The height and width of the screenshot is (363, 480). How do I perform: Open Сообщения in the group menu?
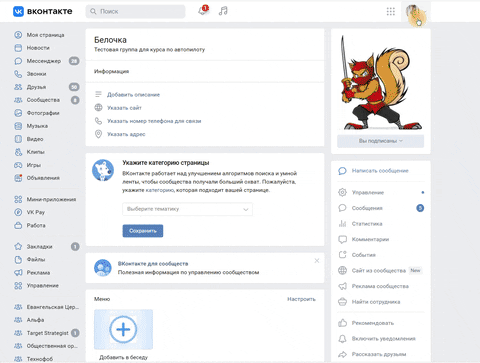click(367, 208)
